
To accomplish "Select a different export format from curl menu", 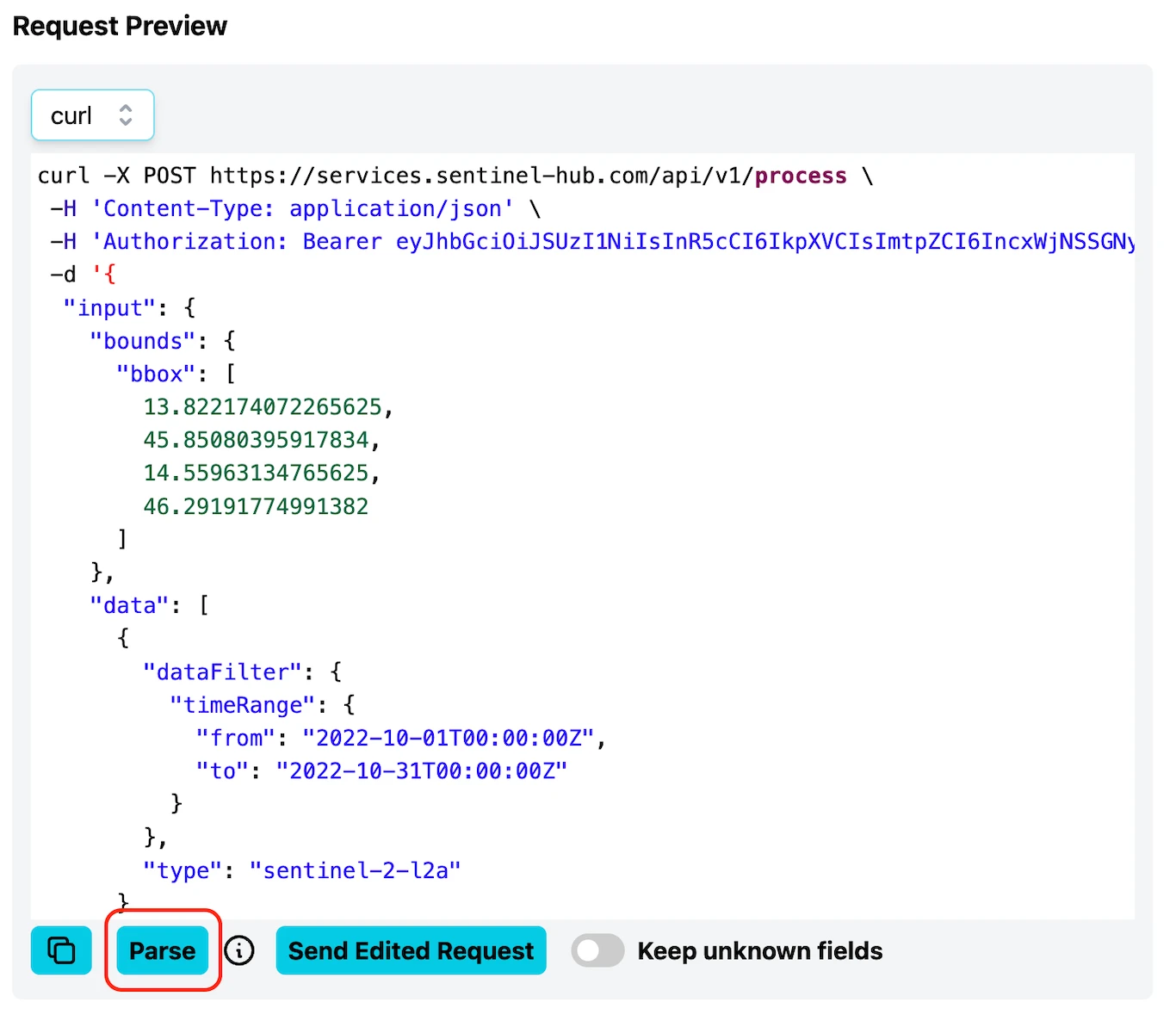I will point(92,114).
